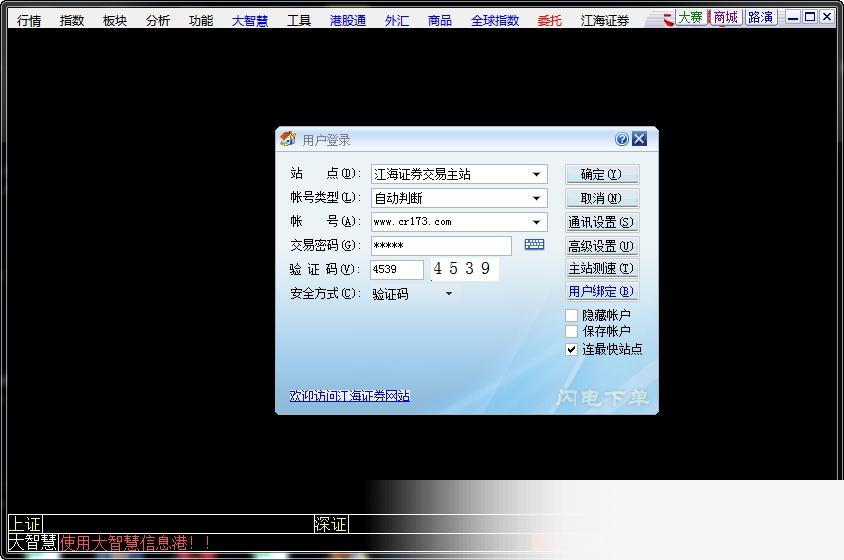Open 高级设置 options
The image size is (844, 560).
(x=602, y=246)
